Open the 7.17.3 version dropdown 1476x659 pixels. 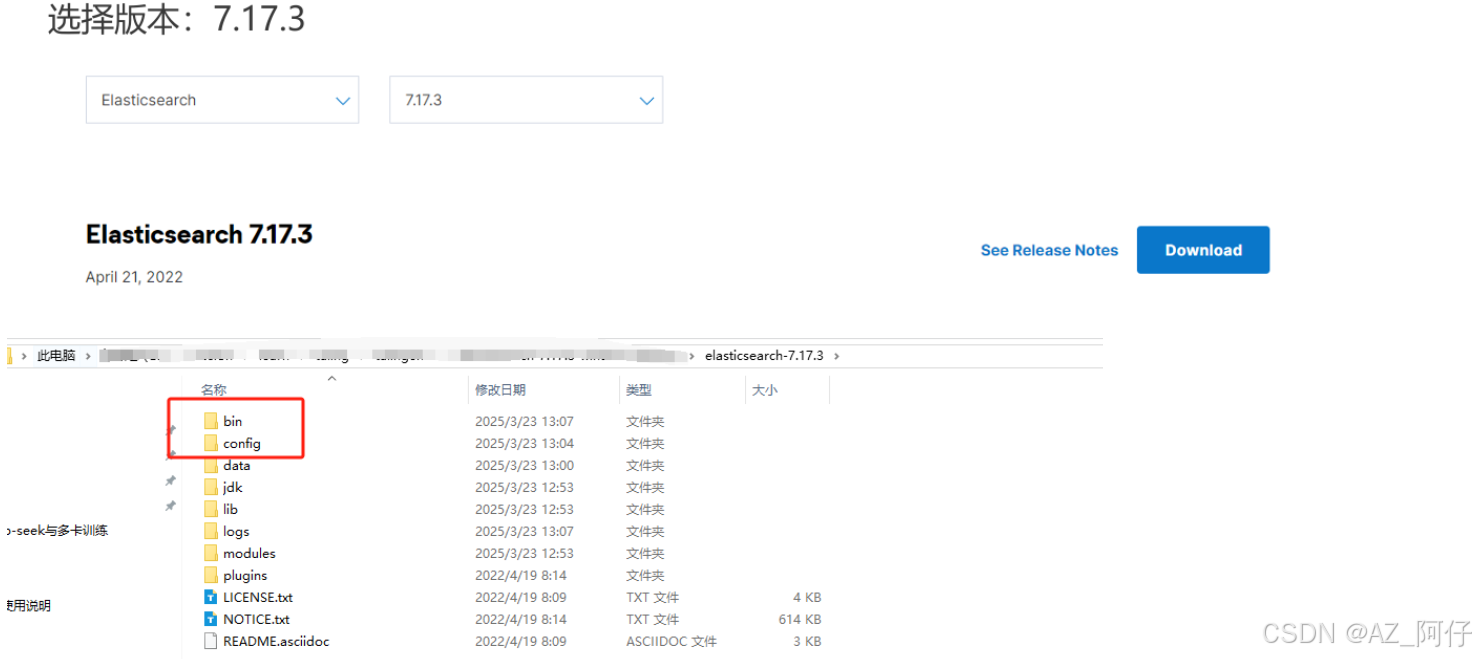point(526,100)
